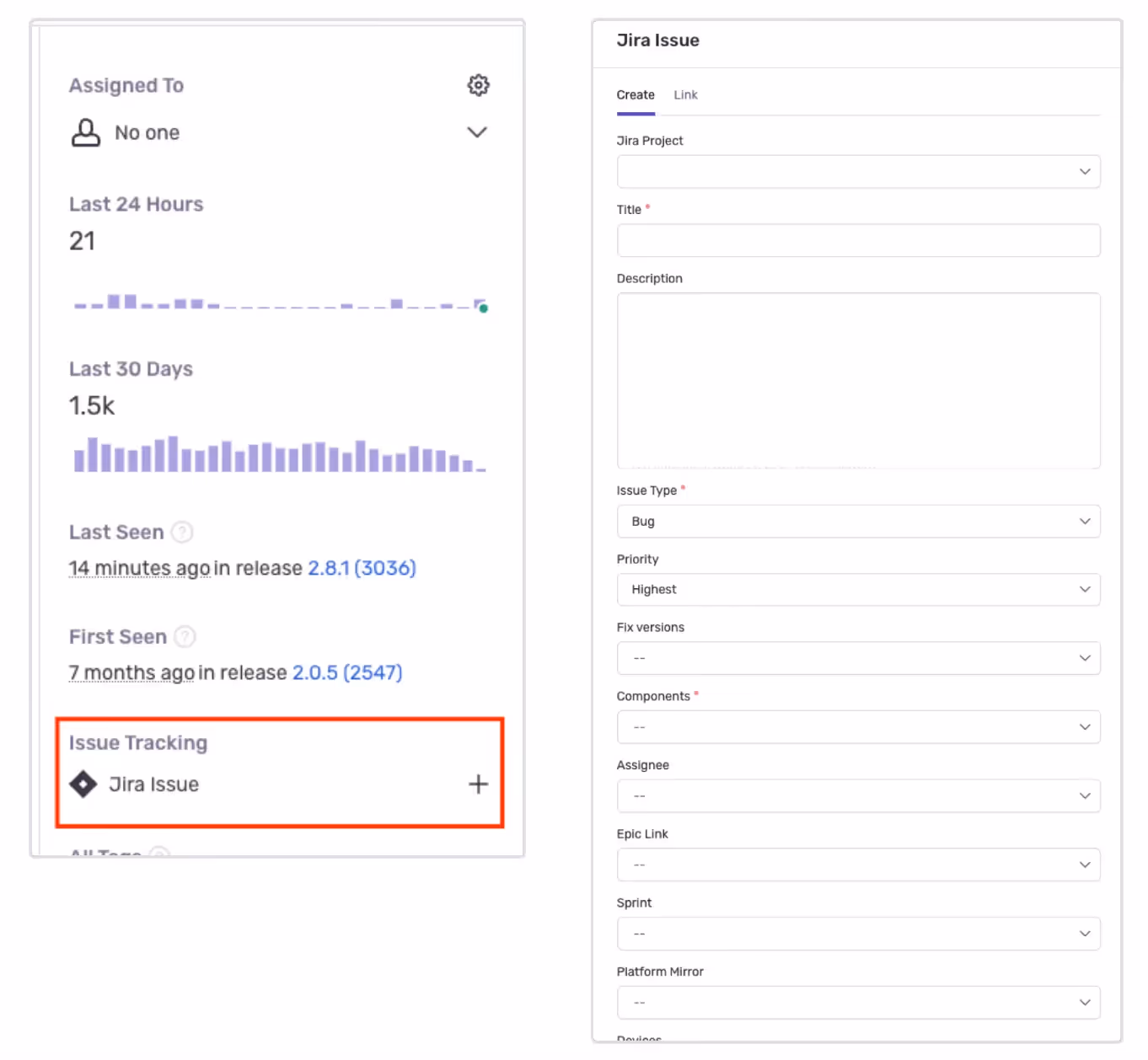1148x1060 pixels.
Task: Open the Jira Project dropdown
Action: coord(858,172)
